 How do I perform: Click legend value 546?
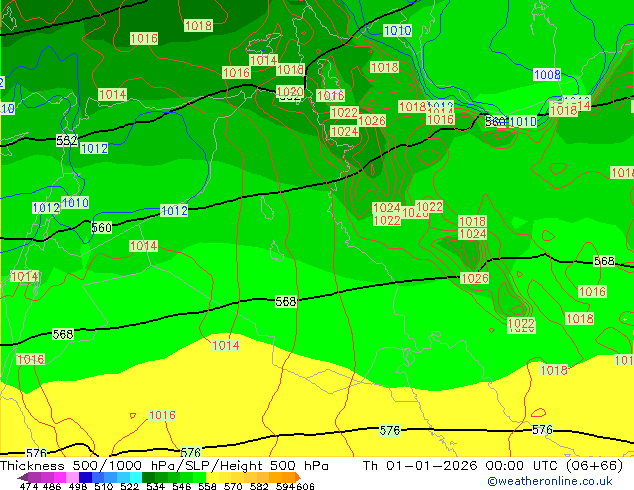coord(182,486)
